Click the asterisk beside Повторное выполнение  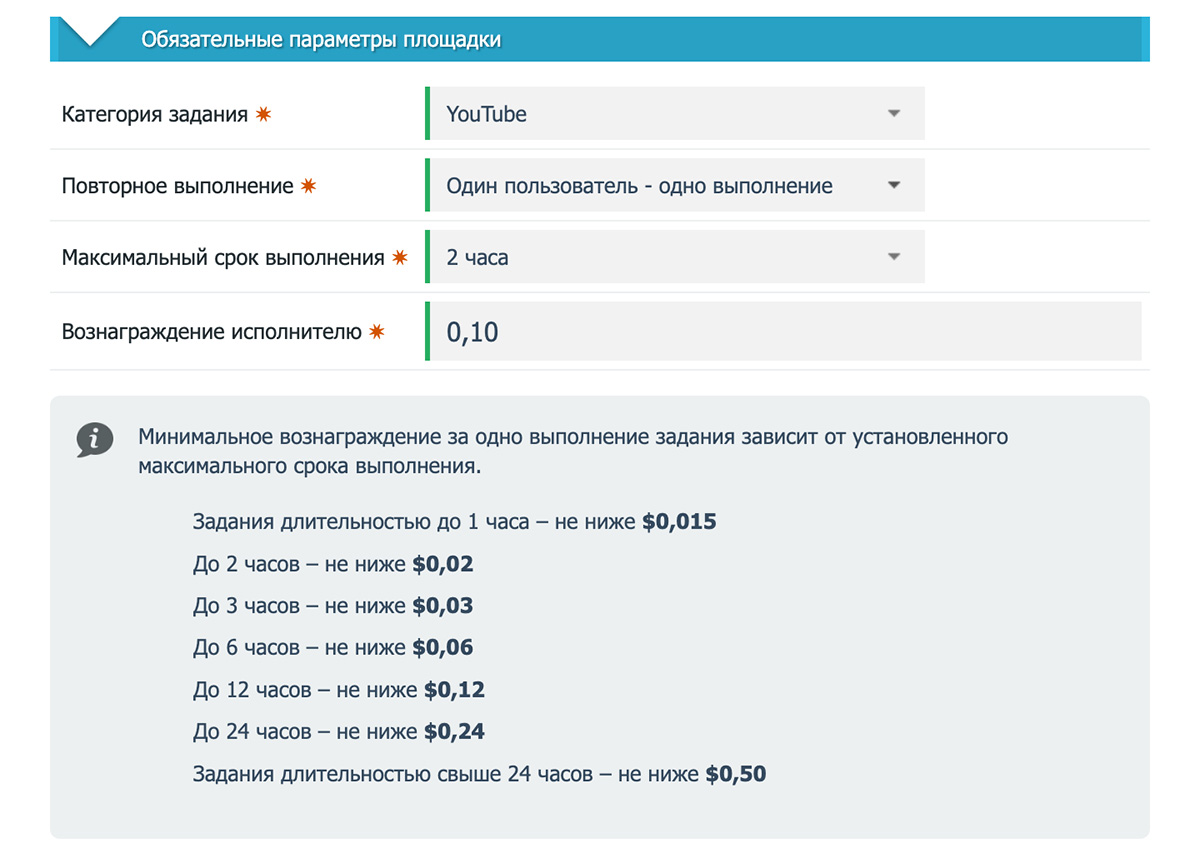click(x=308, y=186)
